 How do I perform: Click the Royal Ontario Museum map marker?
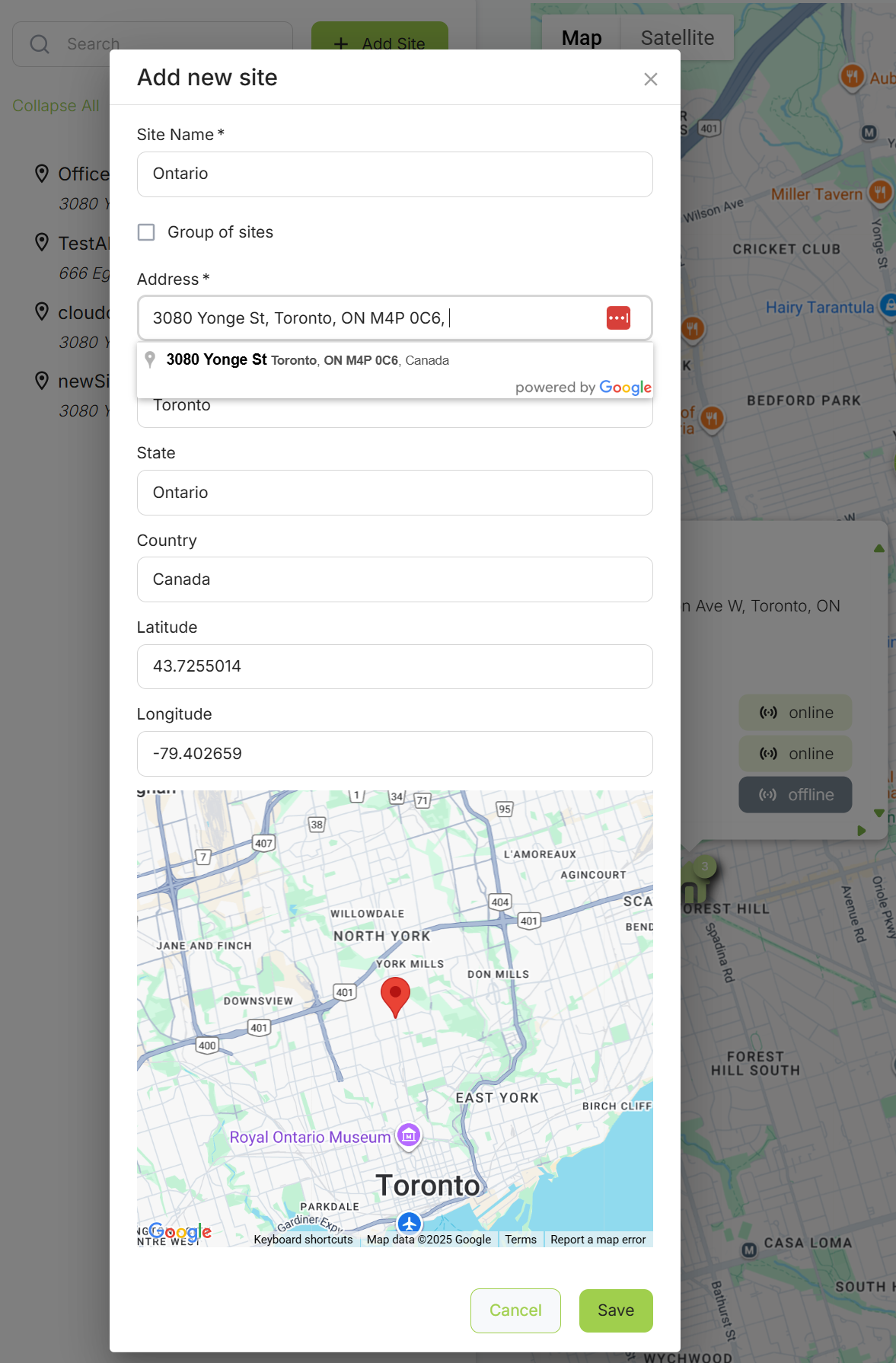(x=409, y=1136)
